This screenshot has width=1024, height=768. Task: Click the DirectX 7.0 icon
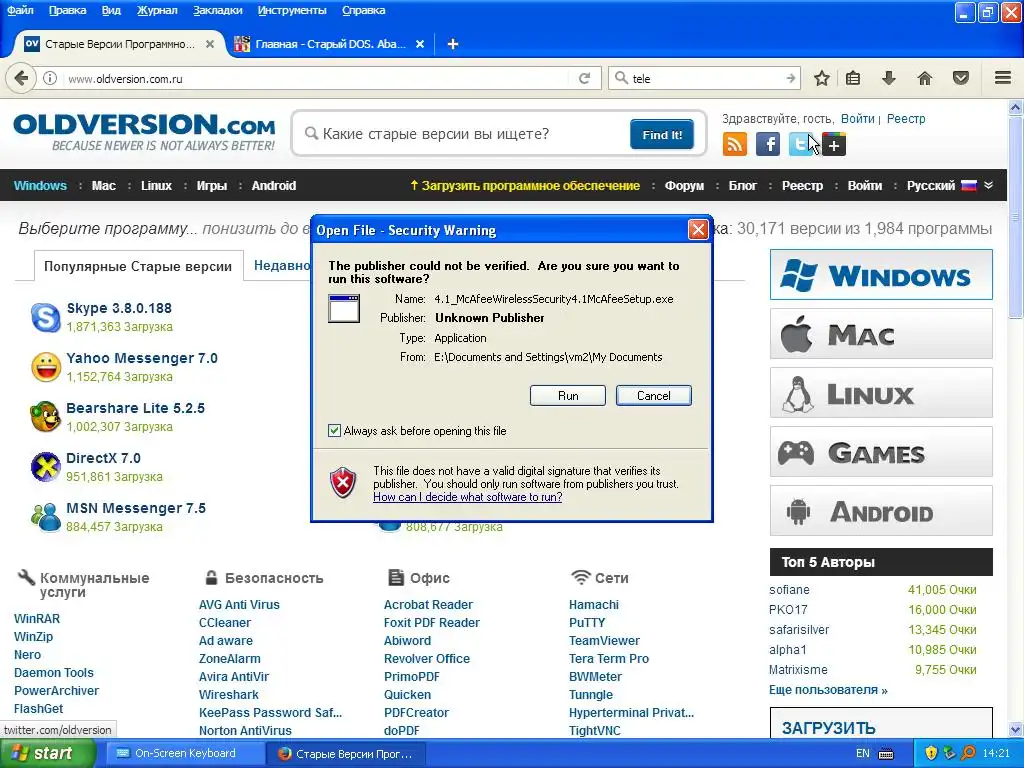click(x=46, y=467)
